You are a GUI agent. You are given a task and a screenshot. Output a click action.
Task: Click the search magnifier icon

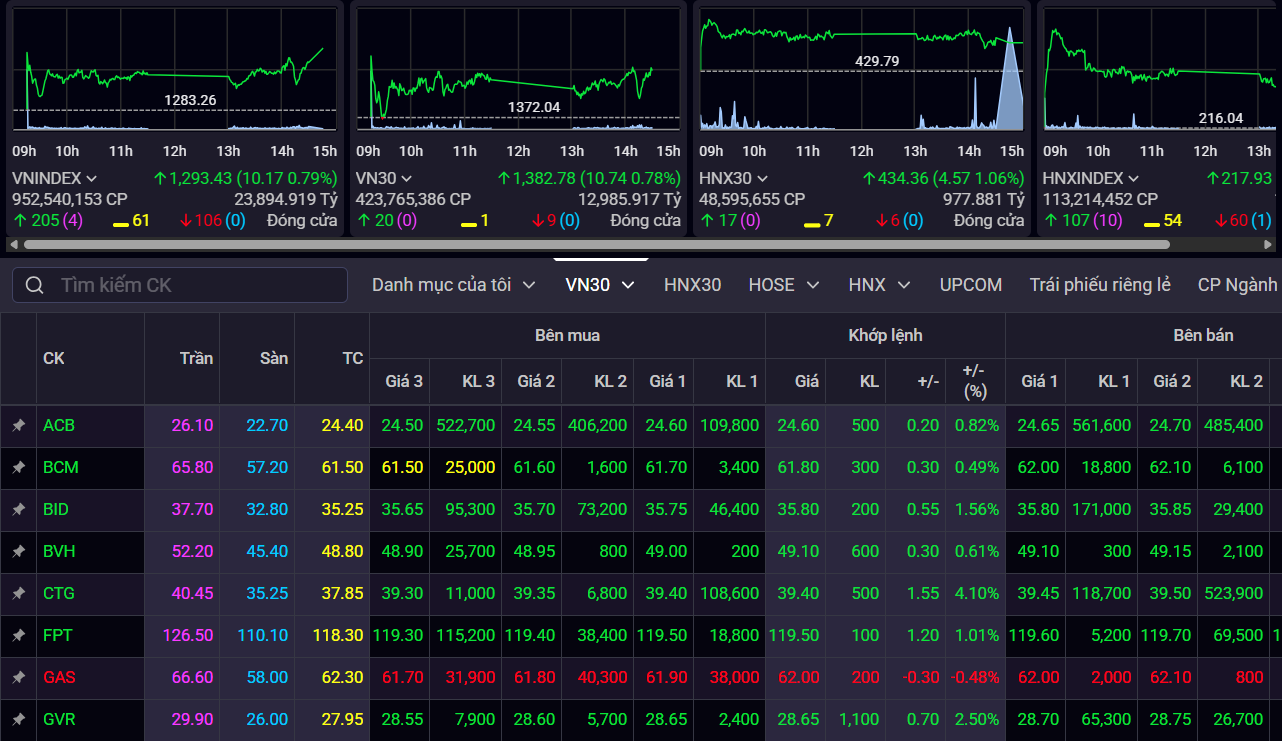[x=35, y=285]
